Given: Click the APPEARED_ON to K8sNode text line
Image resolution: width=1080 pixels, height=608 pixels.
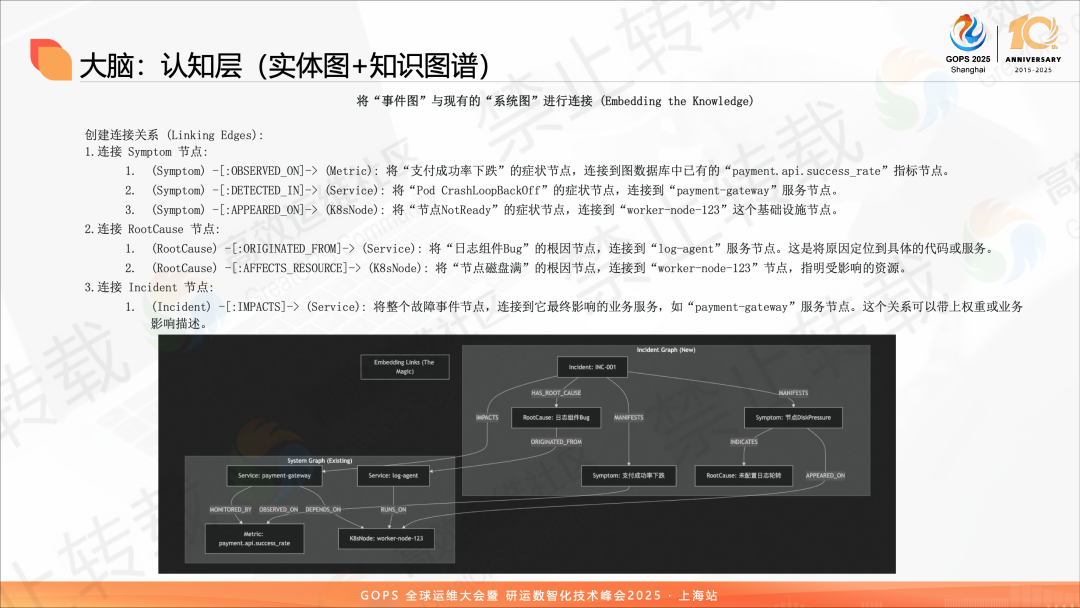Looking at the screenshot, I should click(482, 209).
